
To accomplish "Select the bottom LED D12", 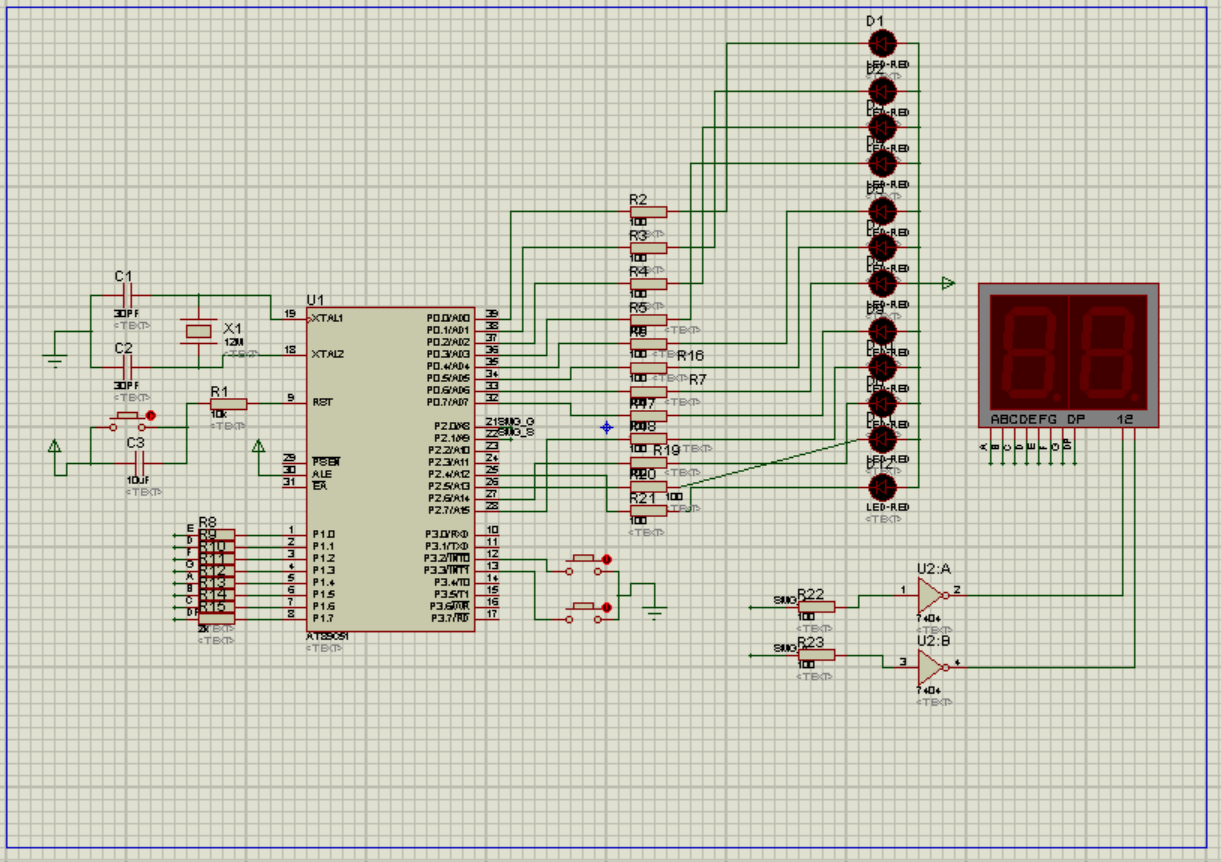I will click(x=882, y=488).
